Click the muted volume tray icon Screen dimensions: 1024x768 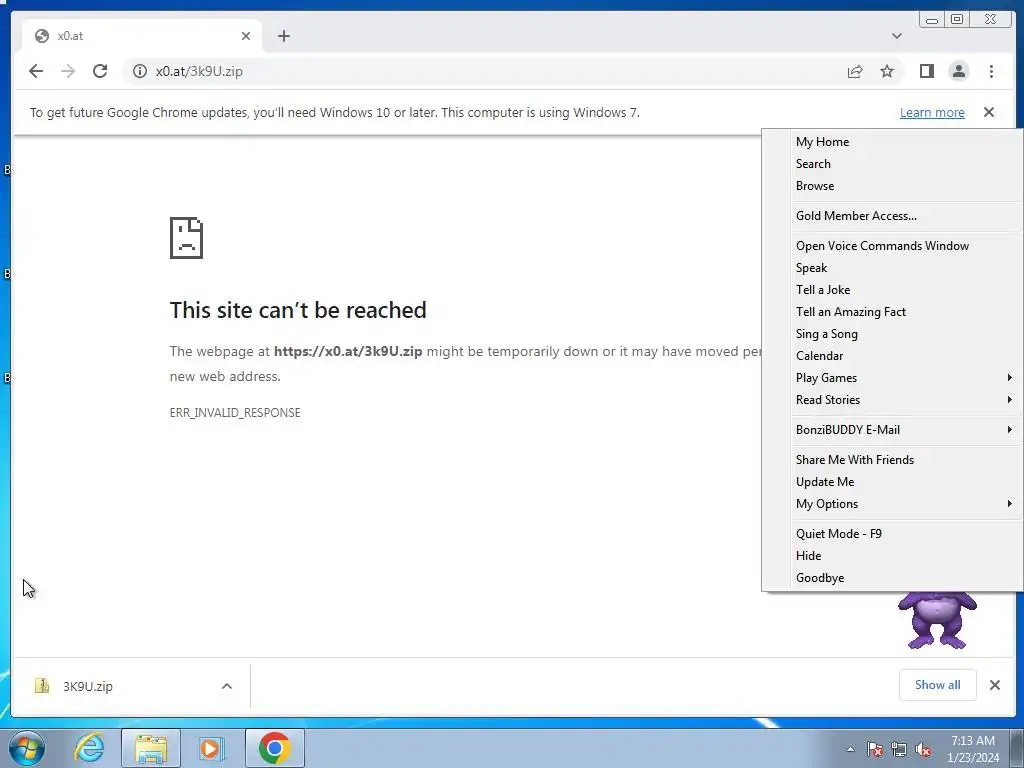point(923,749)
